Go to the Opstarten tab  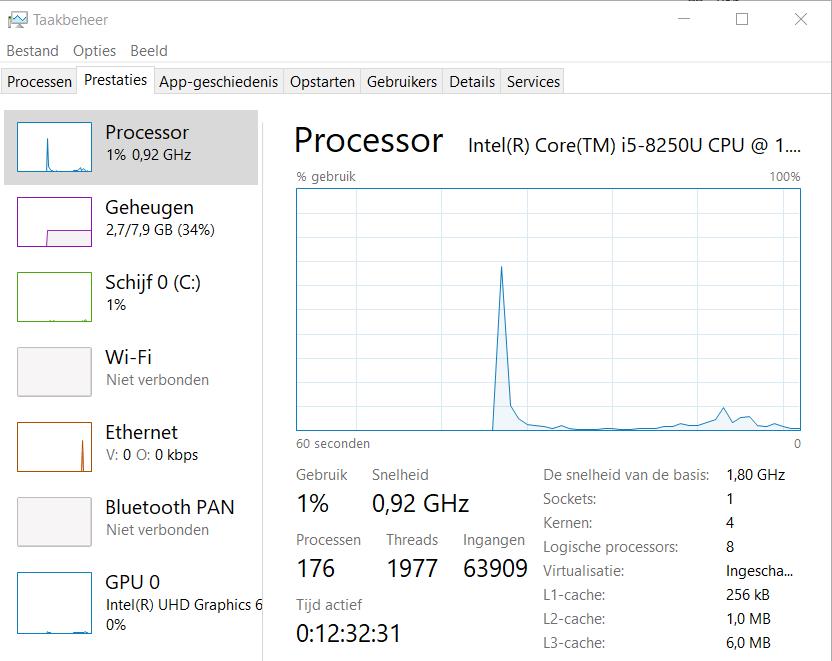pos(322,82)
